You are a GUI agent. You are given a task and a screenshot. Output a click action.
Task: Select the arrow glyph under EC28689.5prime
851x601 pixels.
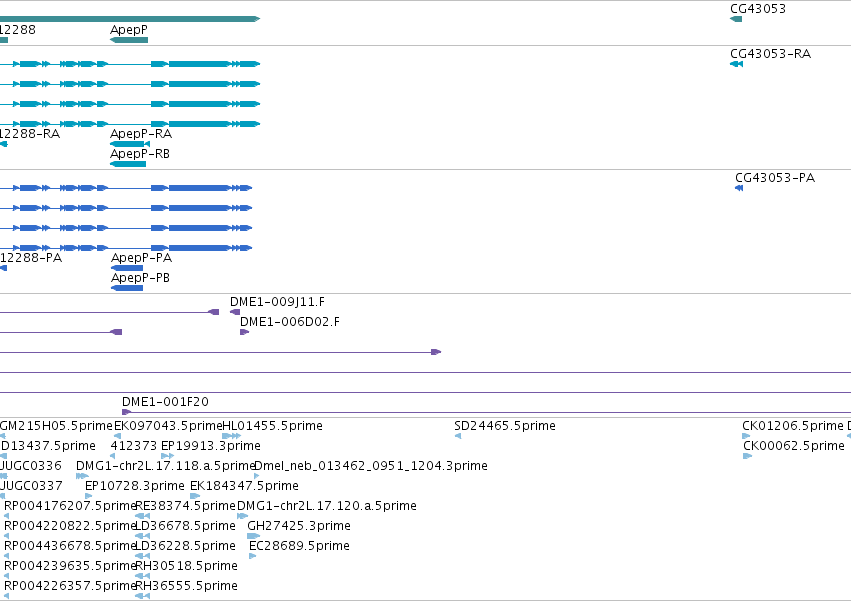coord(252,556)
